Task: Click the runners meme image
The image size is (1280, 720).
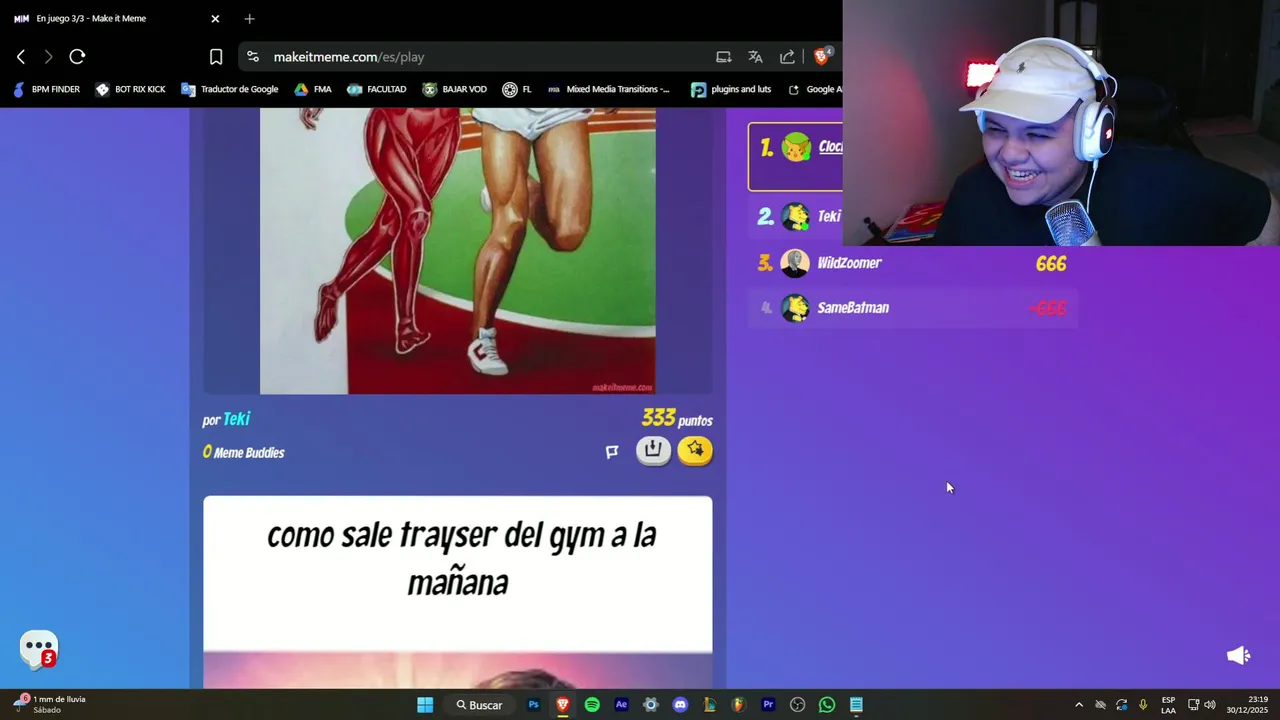Action: pyautogui.click(x=458, y=251)
